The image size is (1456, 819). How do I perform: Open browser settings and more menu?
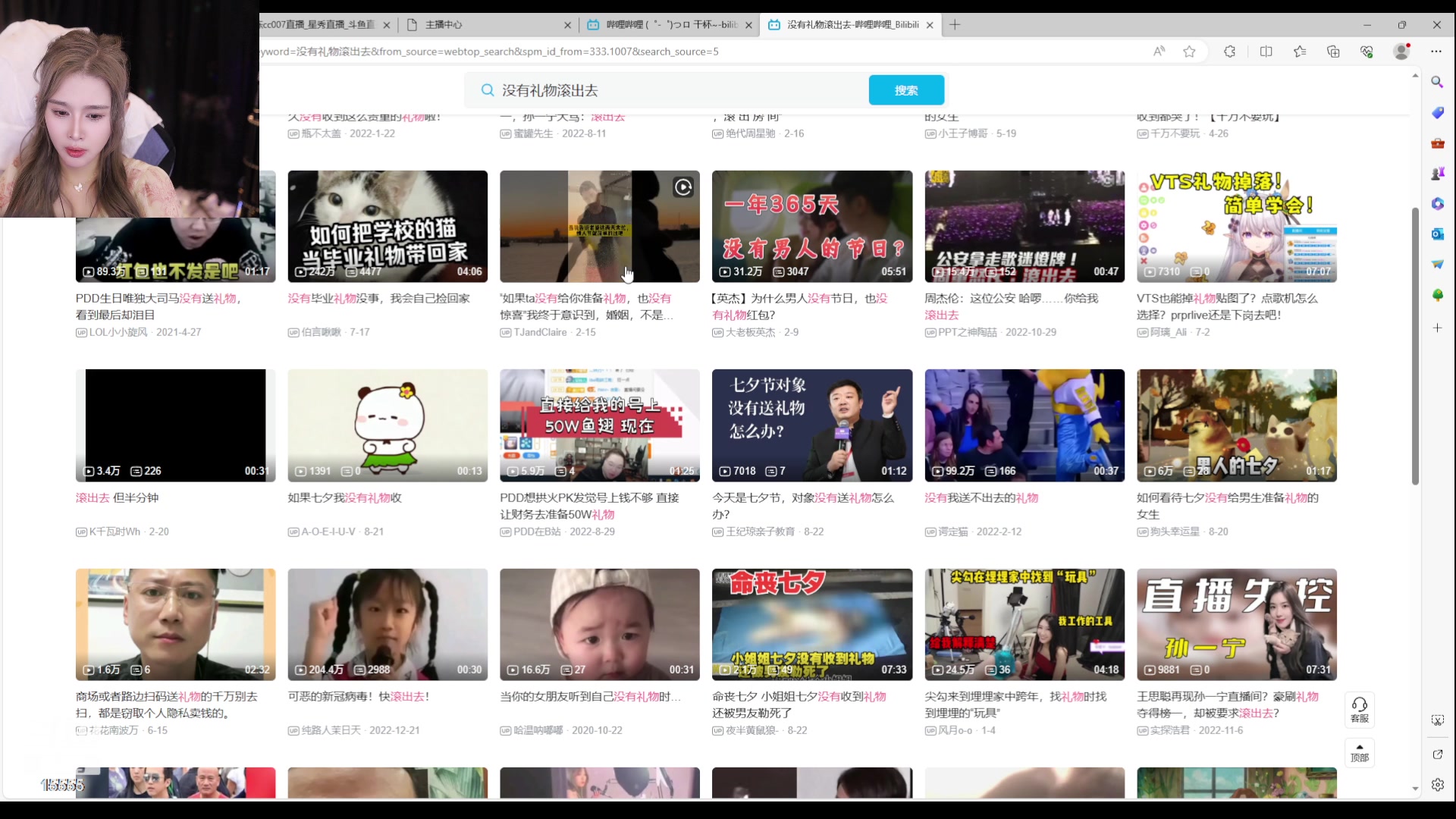(1436, 52)
